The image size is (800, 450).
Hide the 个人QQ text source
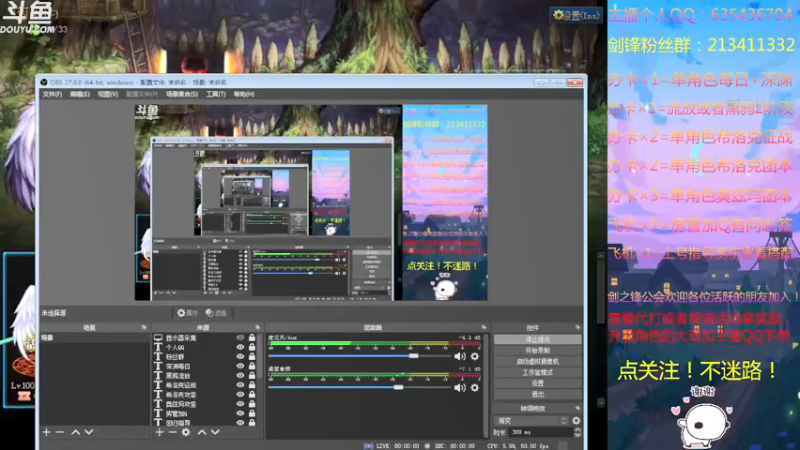coord(240,347)
